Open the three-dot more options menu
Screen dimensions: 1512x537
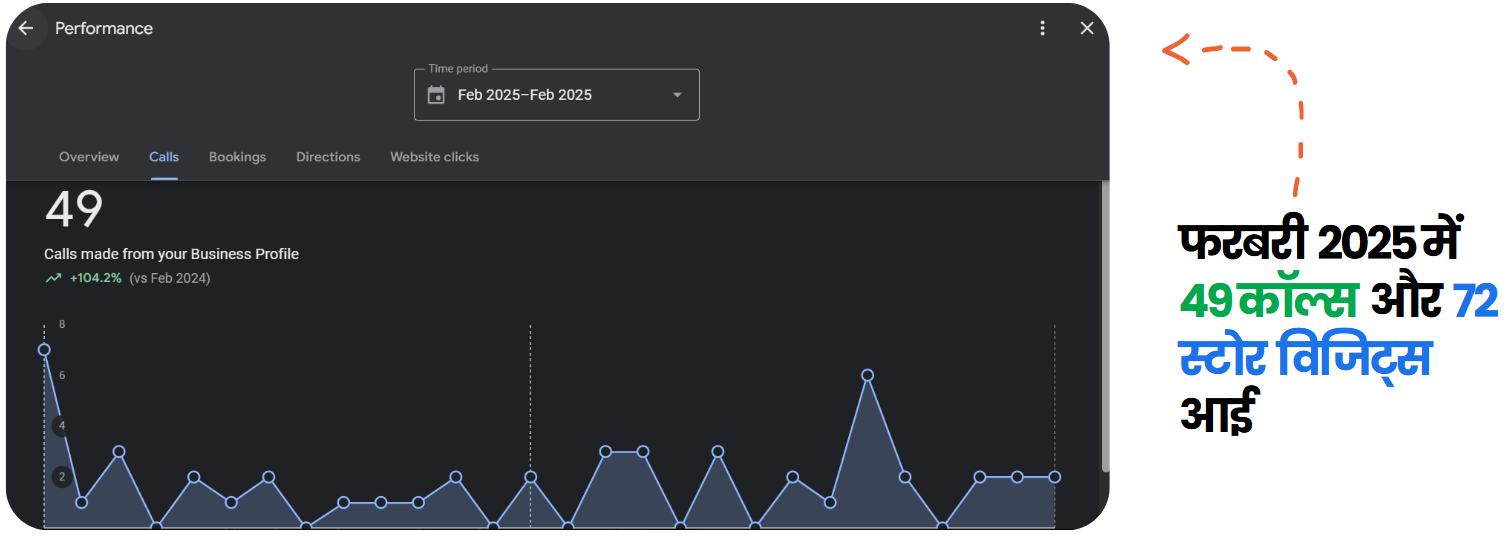click(x=1043, y=28)
